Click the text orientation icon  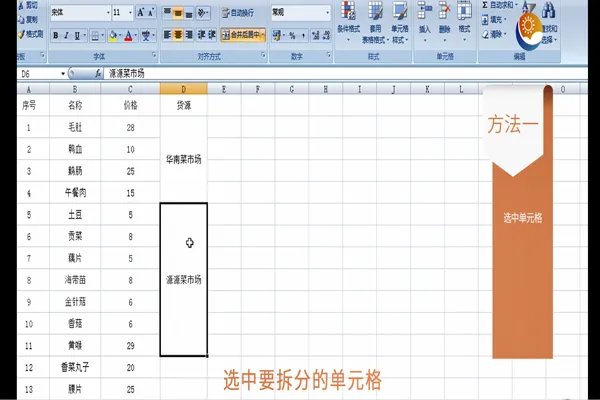pyautogui.click(x=201, y=13)
